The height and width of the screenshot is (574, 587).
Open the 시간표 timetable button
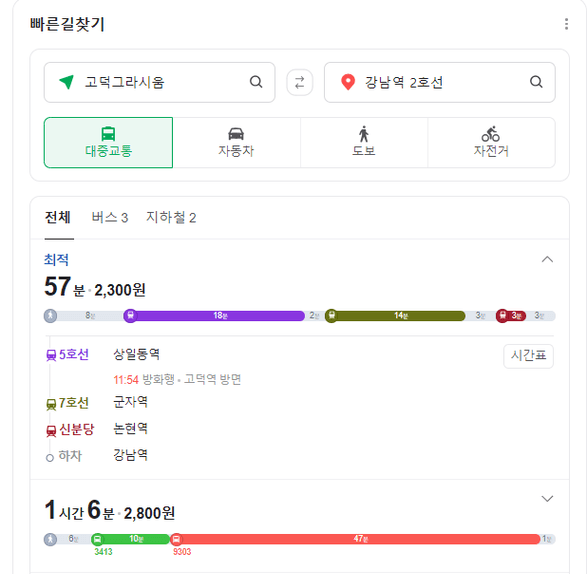pyautogui.click(x=528, y=356)
